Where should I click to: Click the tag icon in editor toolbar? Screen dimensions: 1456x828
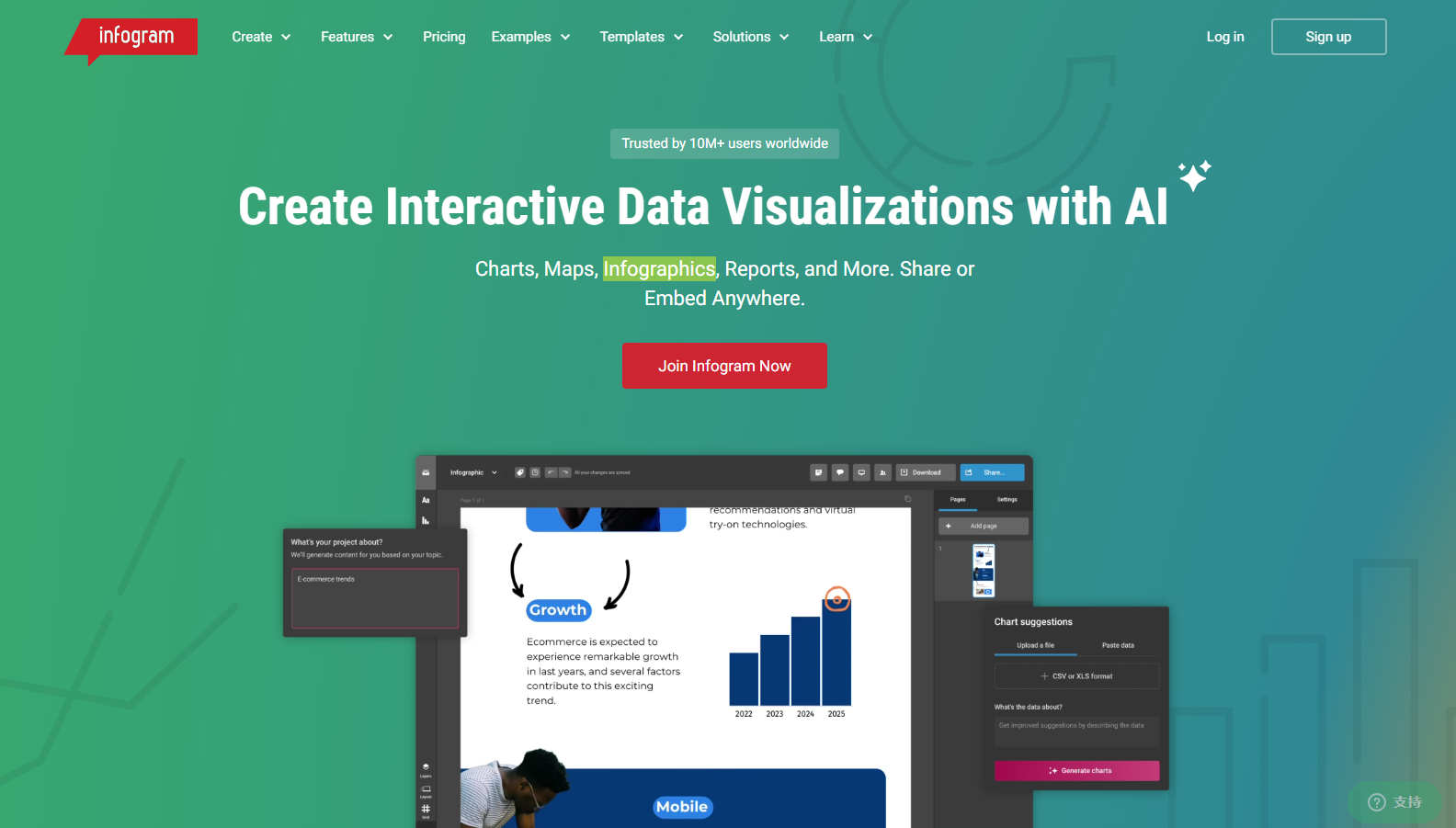click(x=519, y=472)
